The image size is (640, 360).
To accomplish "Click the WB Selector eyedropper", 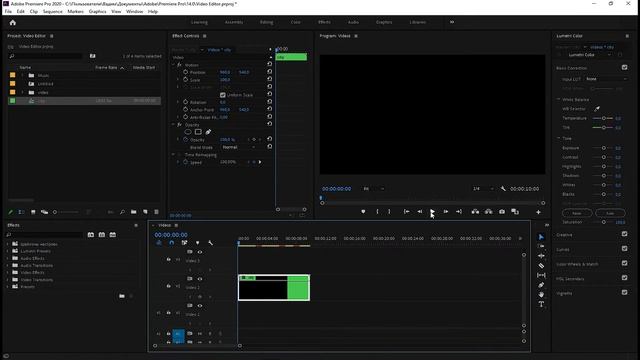I will click(597, 109).
